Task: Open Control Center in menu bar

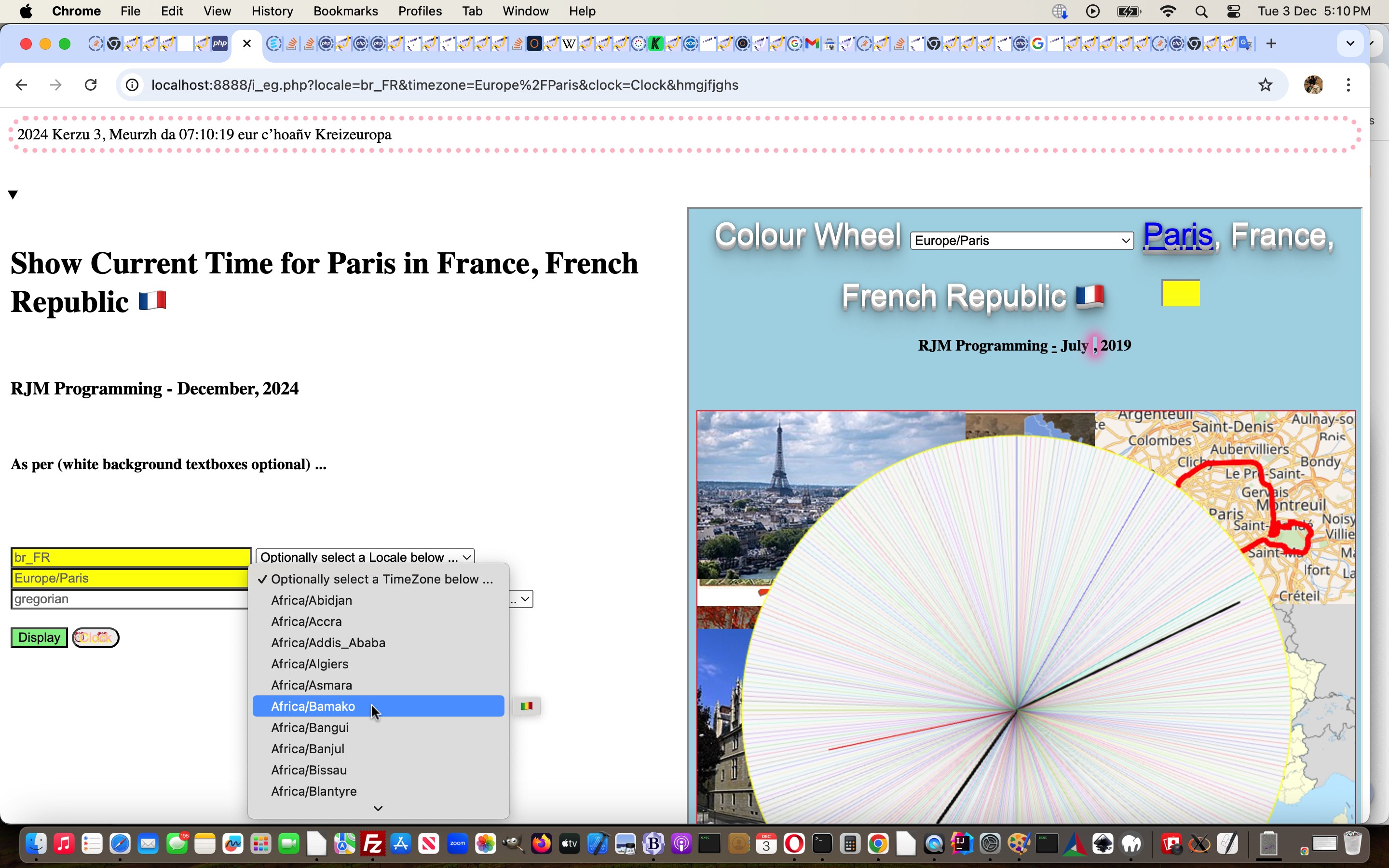Action: (x=1233, y=12)
